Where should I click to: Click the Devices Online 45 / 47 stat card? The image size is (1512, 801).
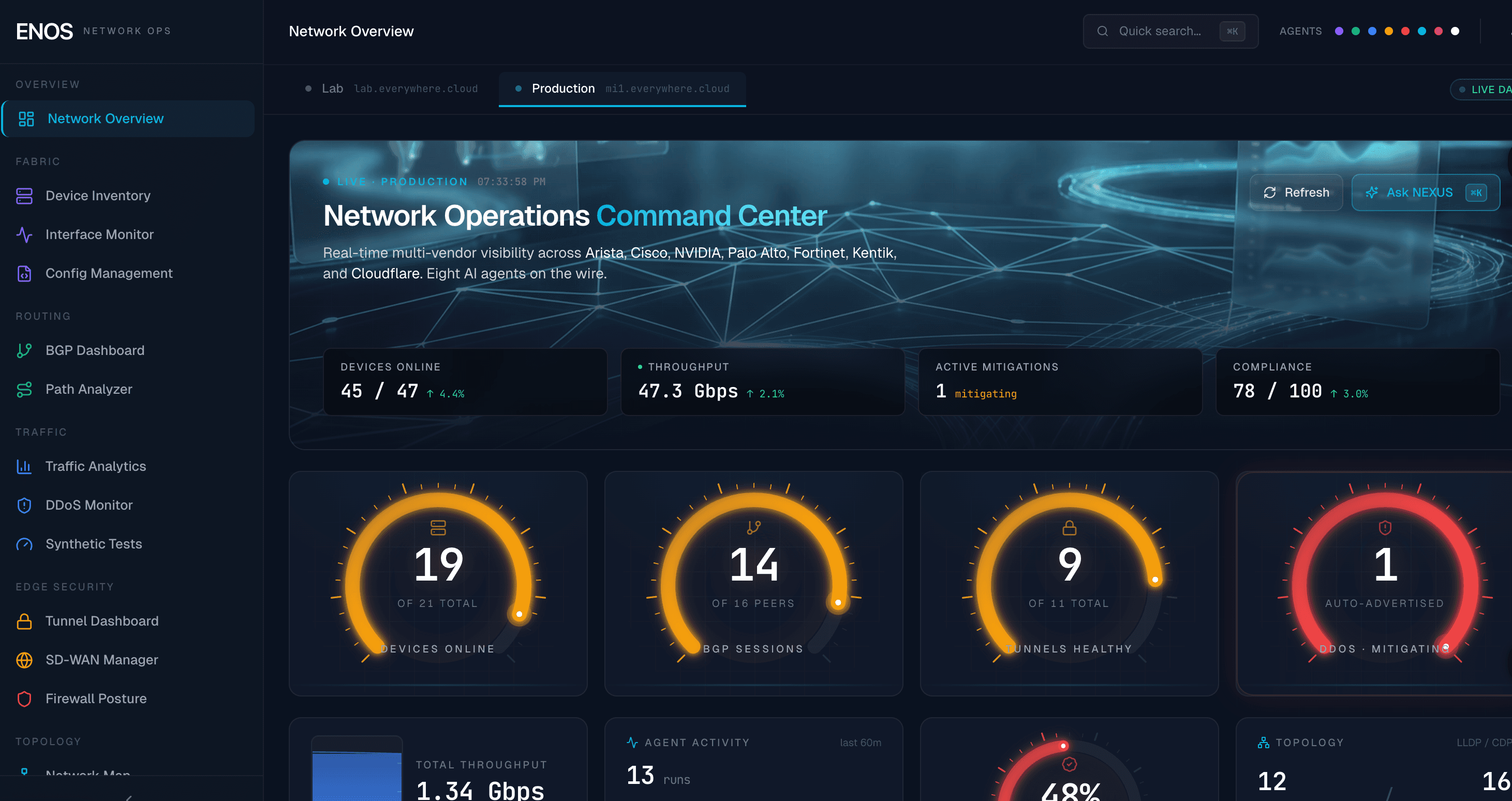click(465, 382)
